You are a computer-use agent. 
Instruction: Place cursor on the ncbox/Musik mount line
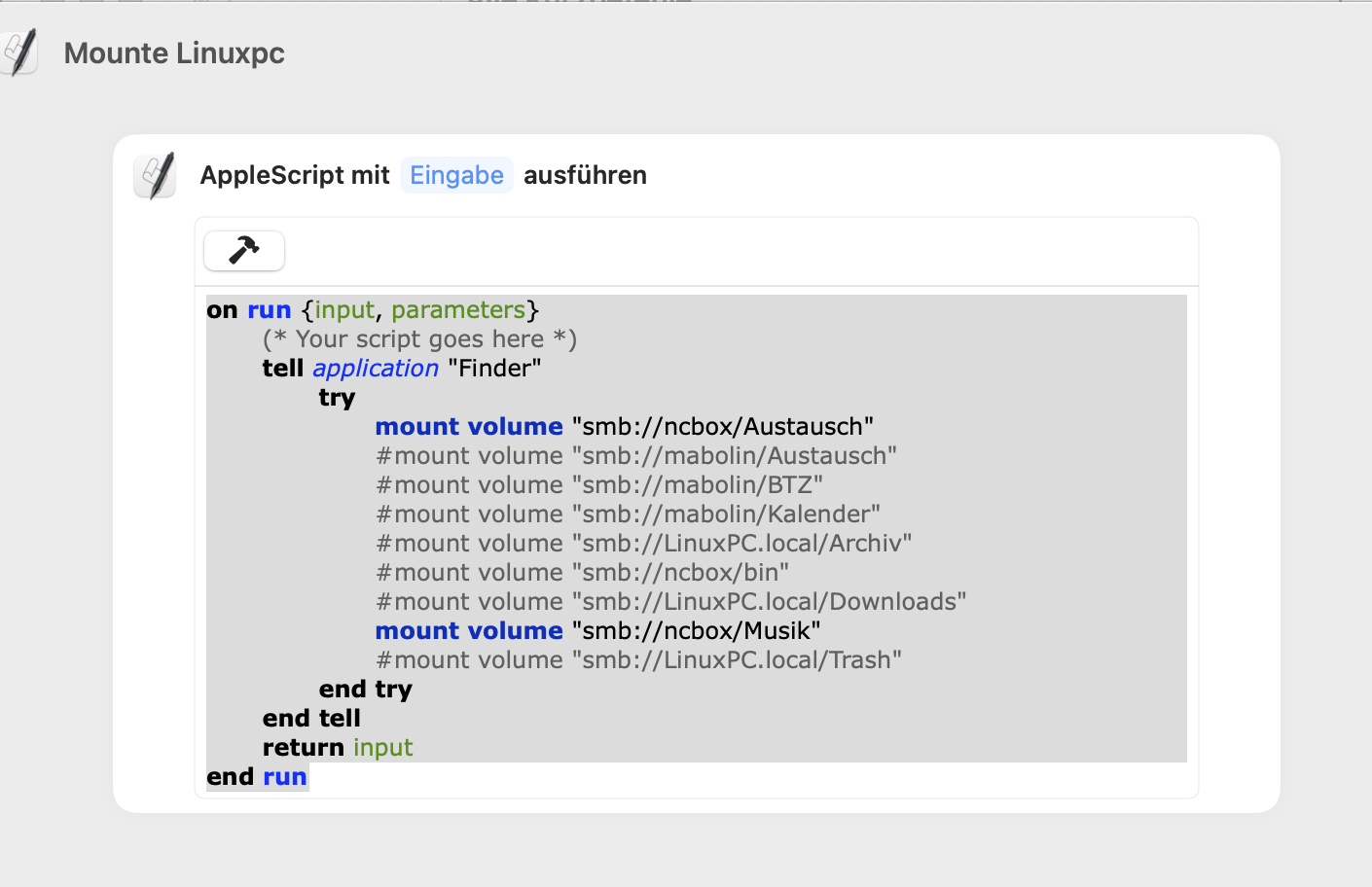pos(597,631)
